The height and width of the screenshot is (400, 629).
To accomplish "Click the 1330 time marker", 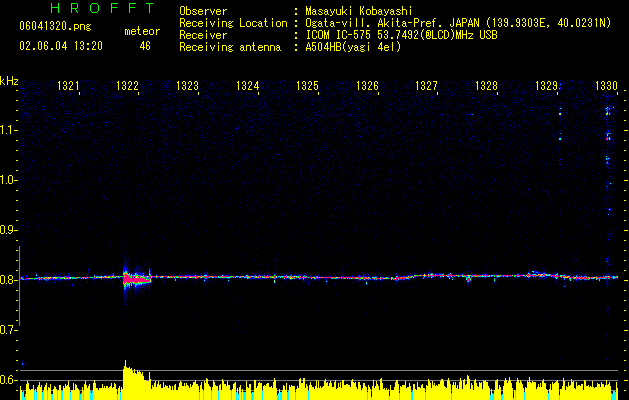I will (606, 86).
